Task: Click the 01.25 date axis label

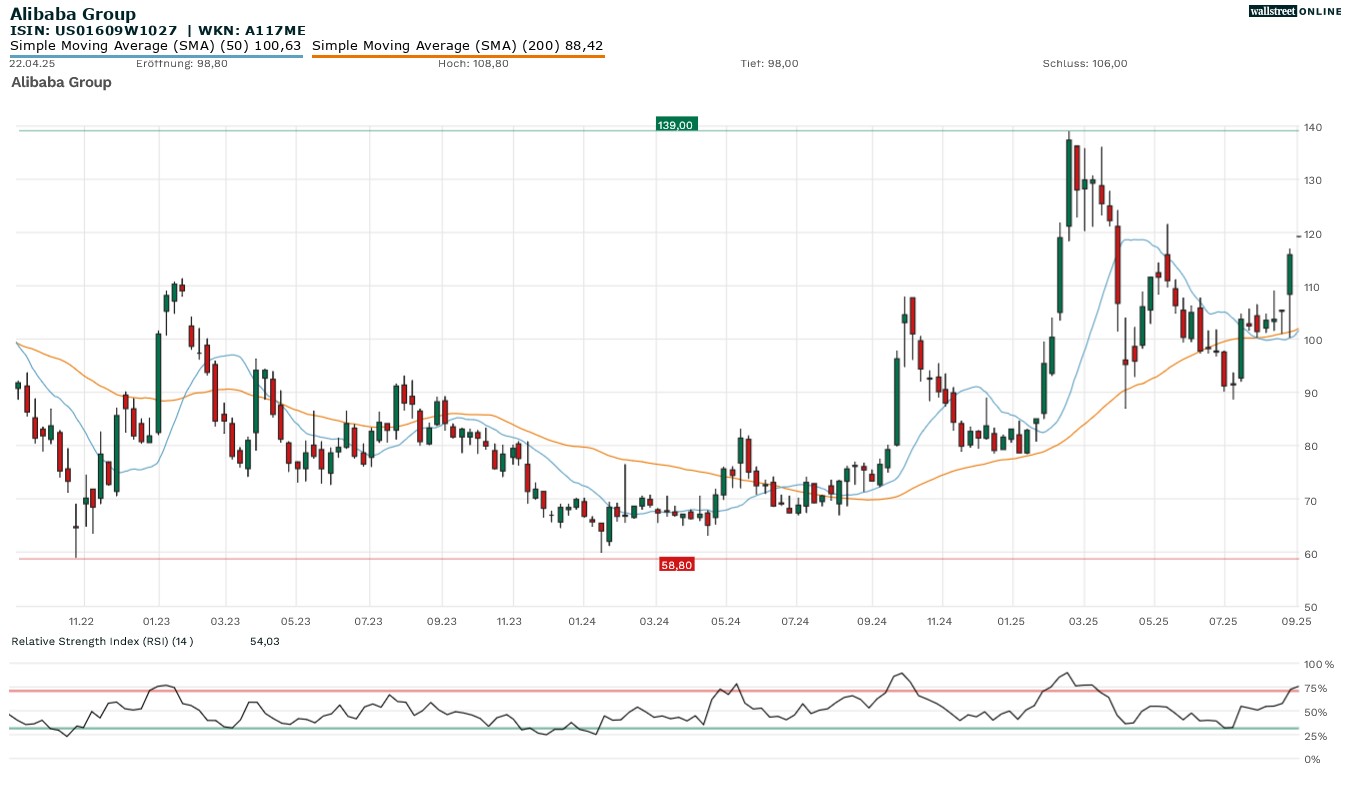Action: click(x=1012, y=622)
